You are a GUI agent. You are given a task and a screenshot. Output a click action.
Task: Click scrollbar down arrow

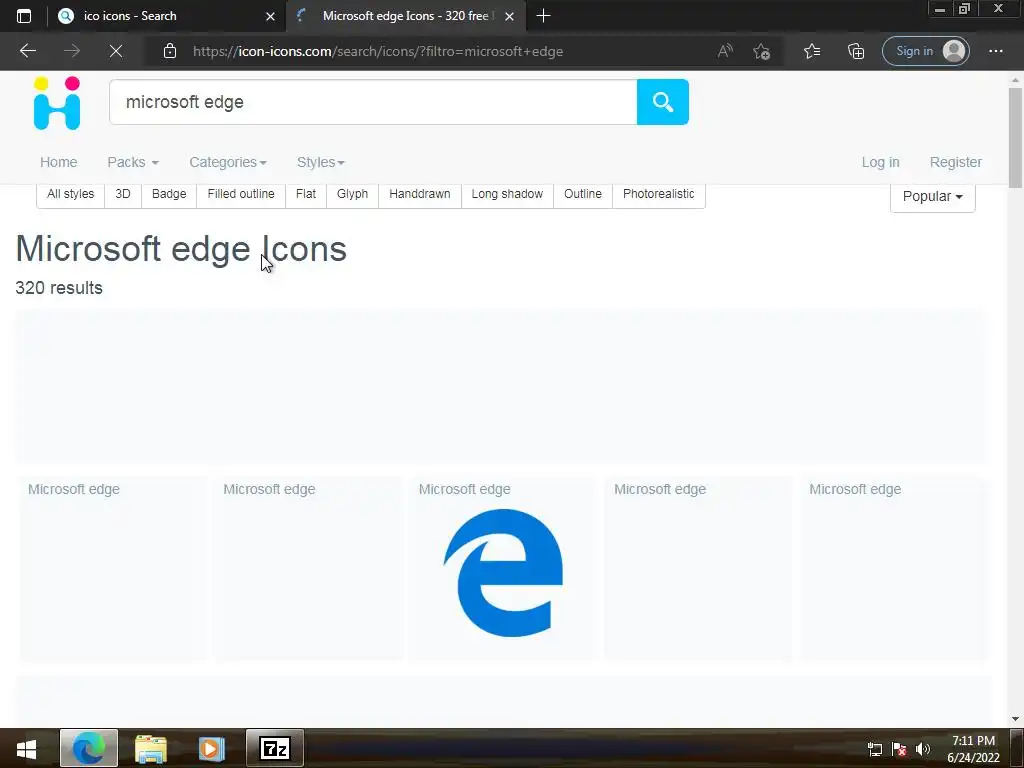click(x=1015, y=719)
